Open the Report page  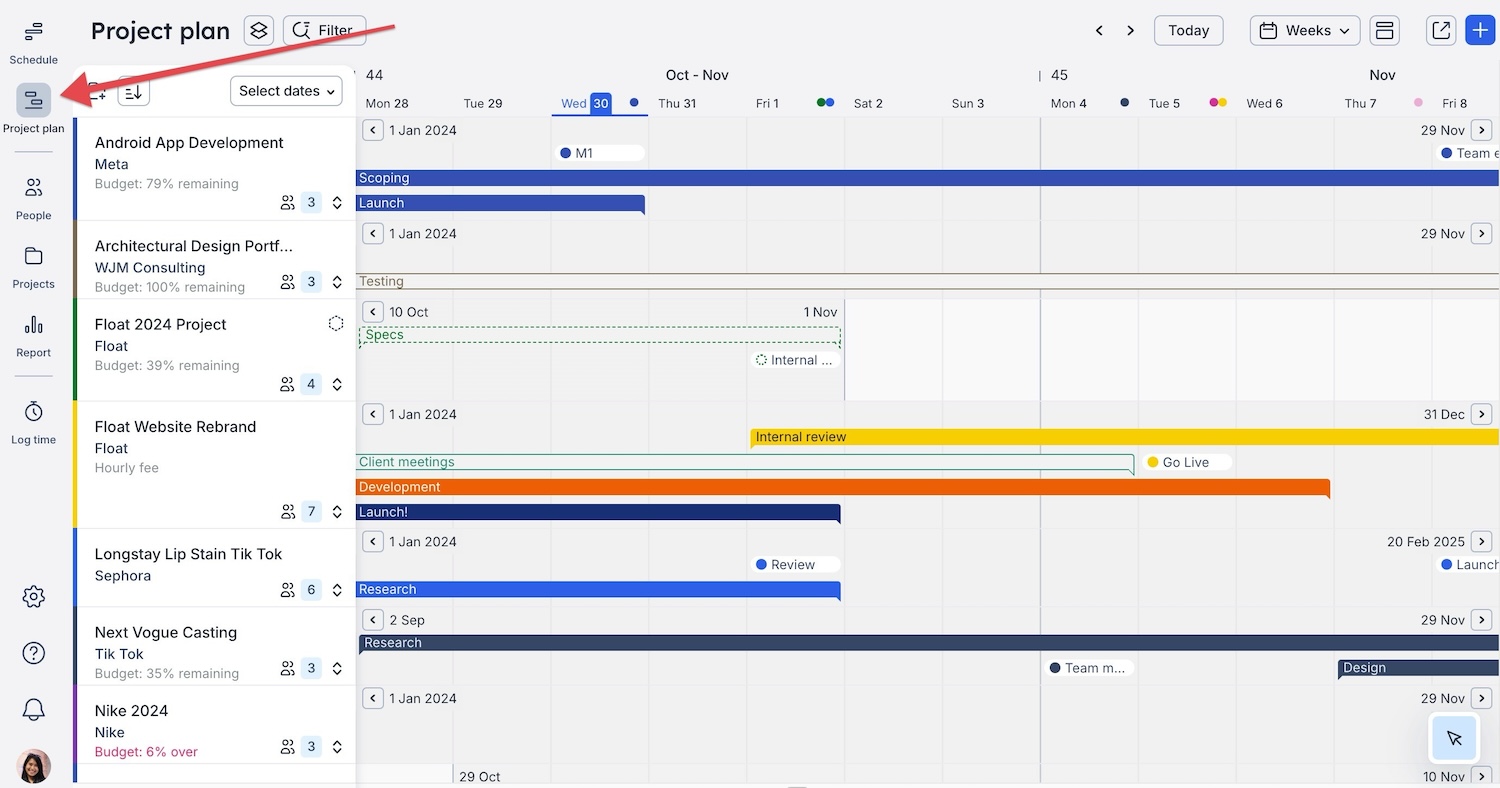click(33, 335)
